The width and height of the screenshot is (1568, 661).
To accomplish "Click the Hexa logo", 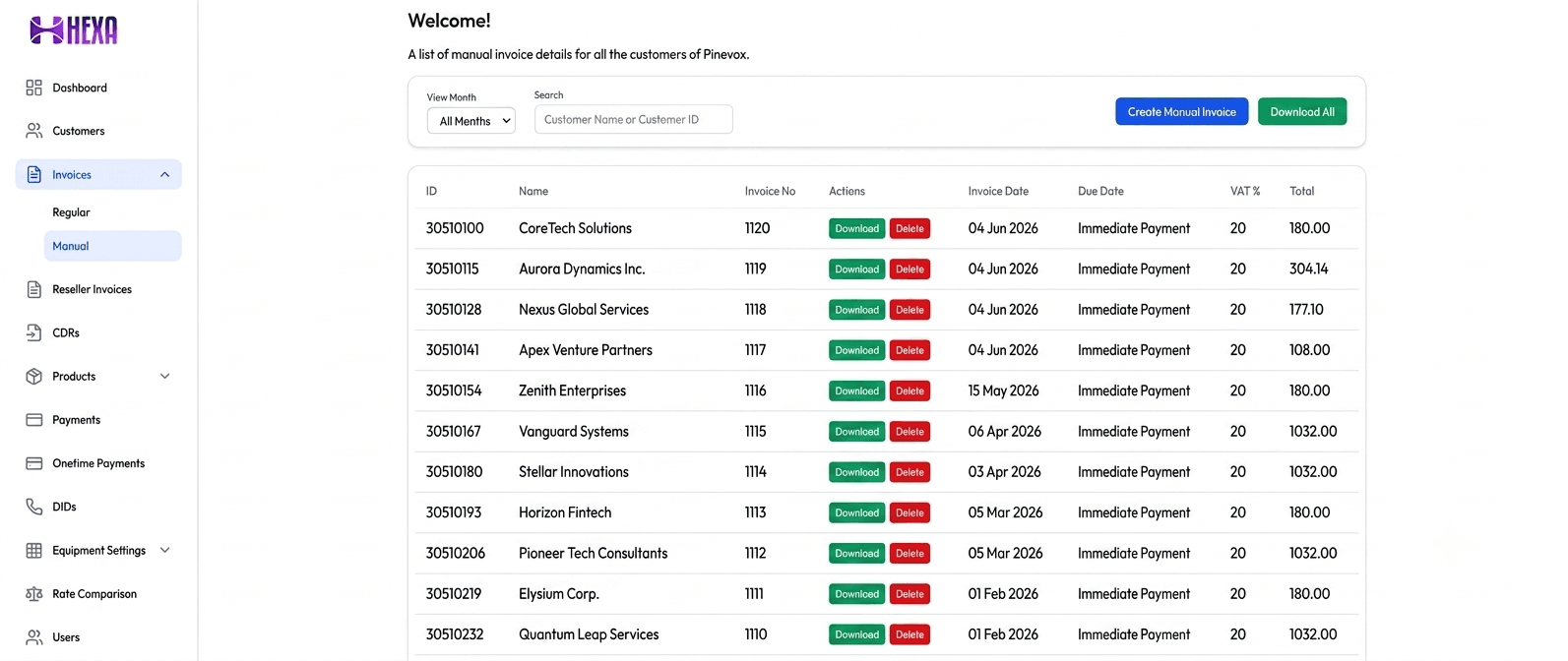I will 74,30.
